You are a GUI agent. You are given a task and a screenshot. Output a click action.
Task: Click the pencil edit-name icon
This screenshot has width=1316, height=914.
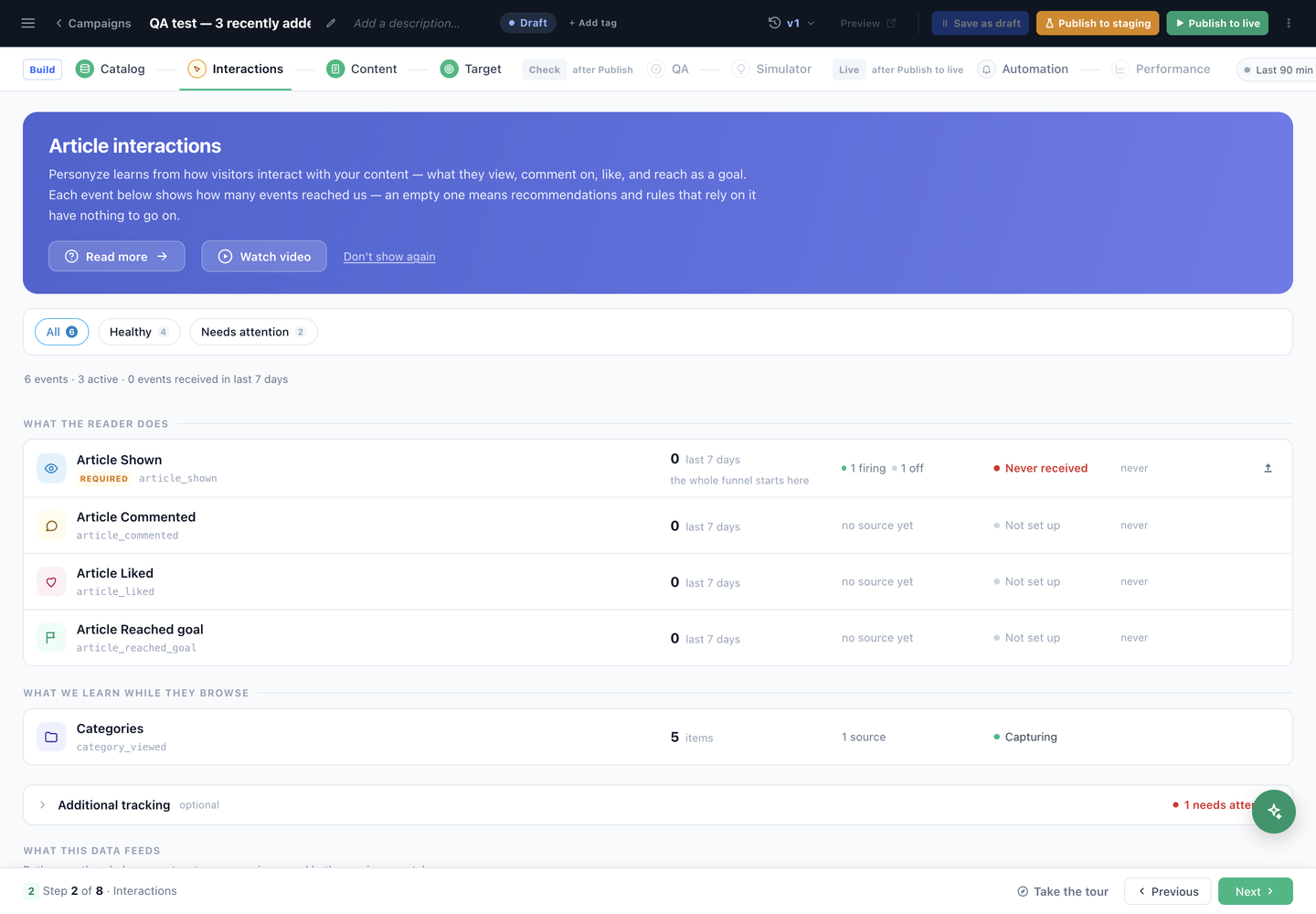coord(331,23)
